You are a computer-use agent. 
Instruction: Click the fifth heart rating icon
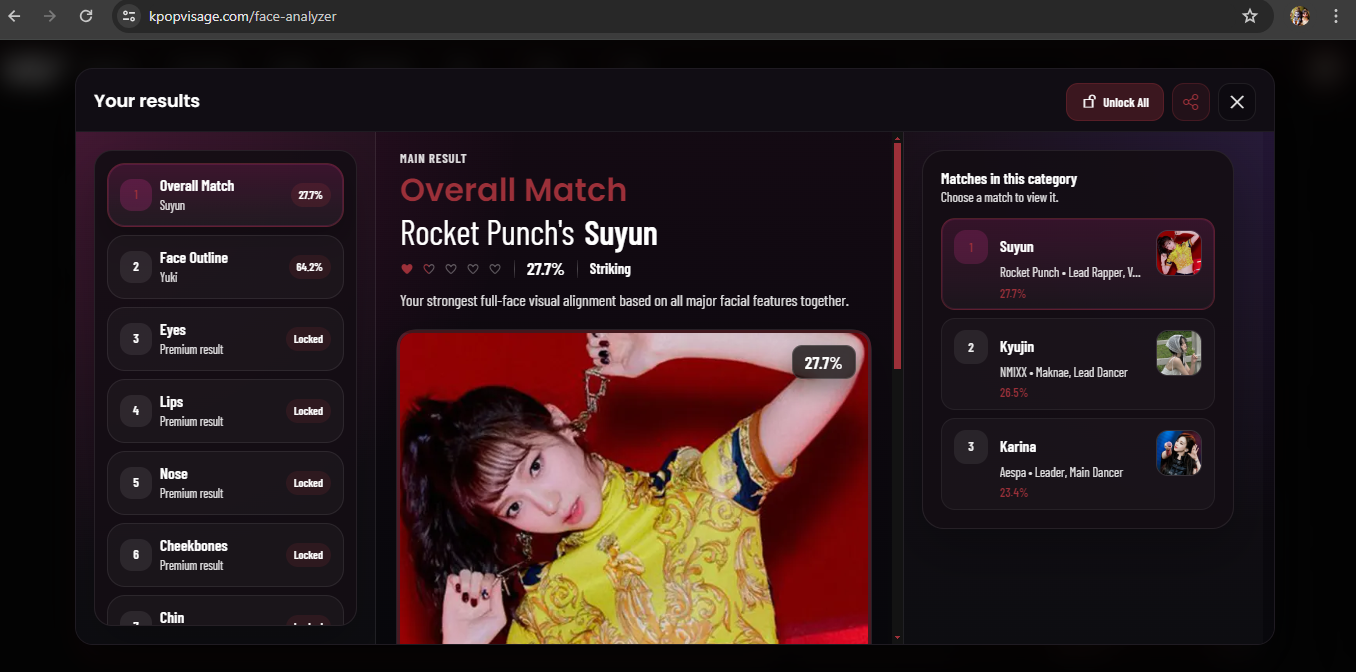(x=495, y=269)
